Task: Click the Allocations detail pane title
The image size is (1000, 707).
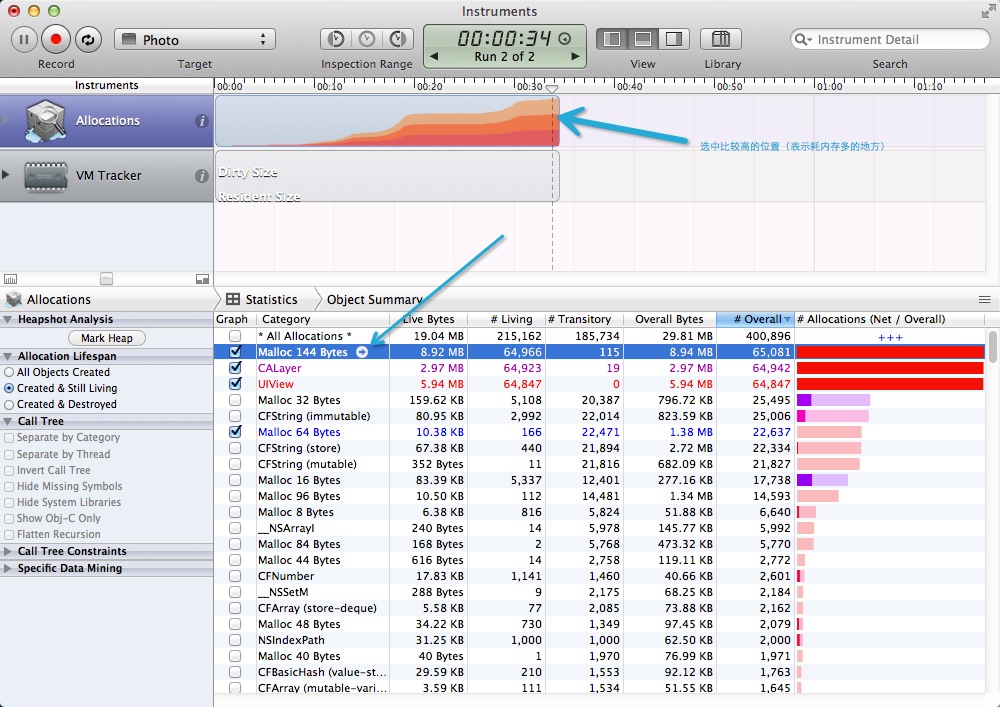Action: click(x=59, y=300)
